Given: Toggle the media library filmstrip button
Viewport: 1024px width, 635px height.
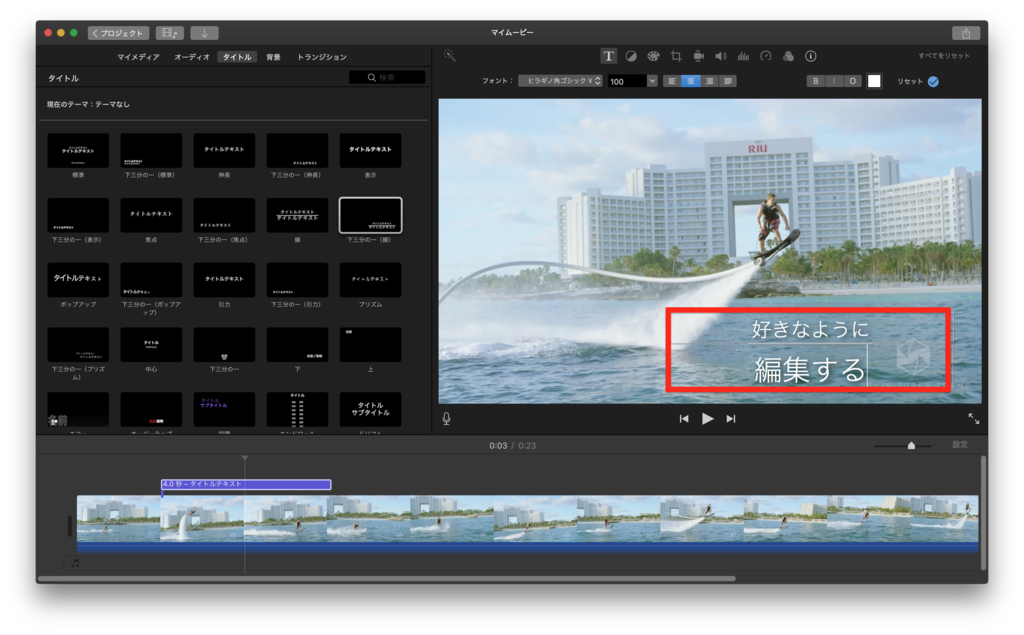Looking at the screenshot, I should [170, 33].
